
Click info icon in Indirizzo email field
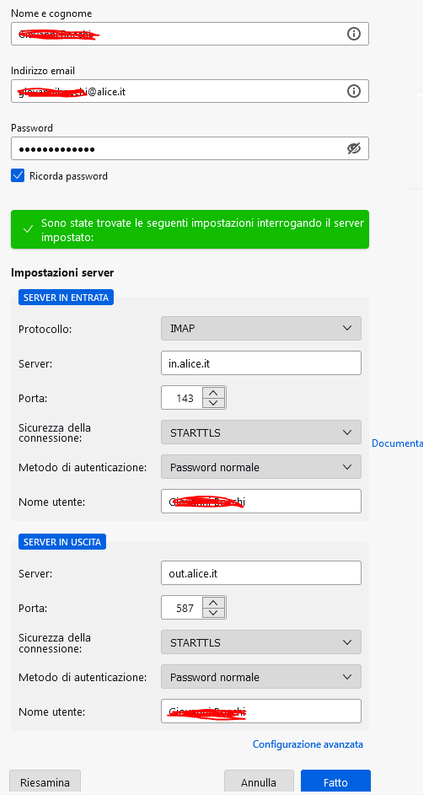[x=354, y=91]
